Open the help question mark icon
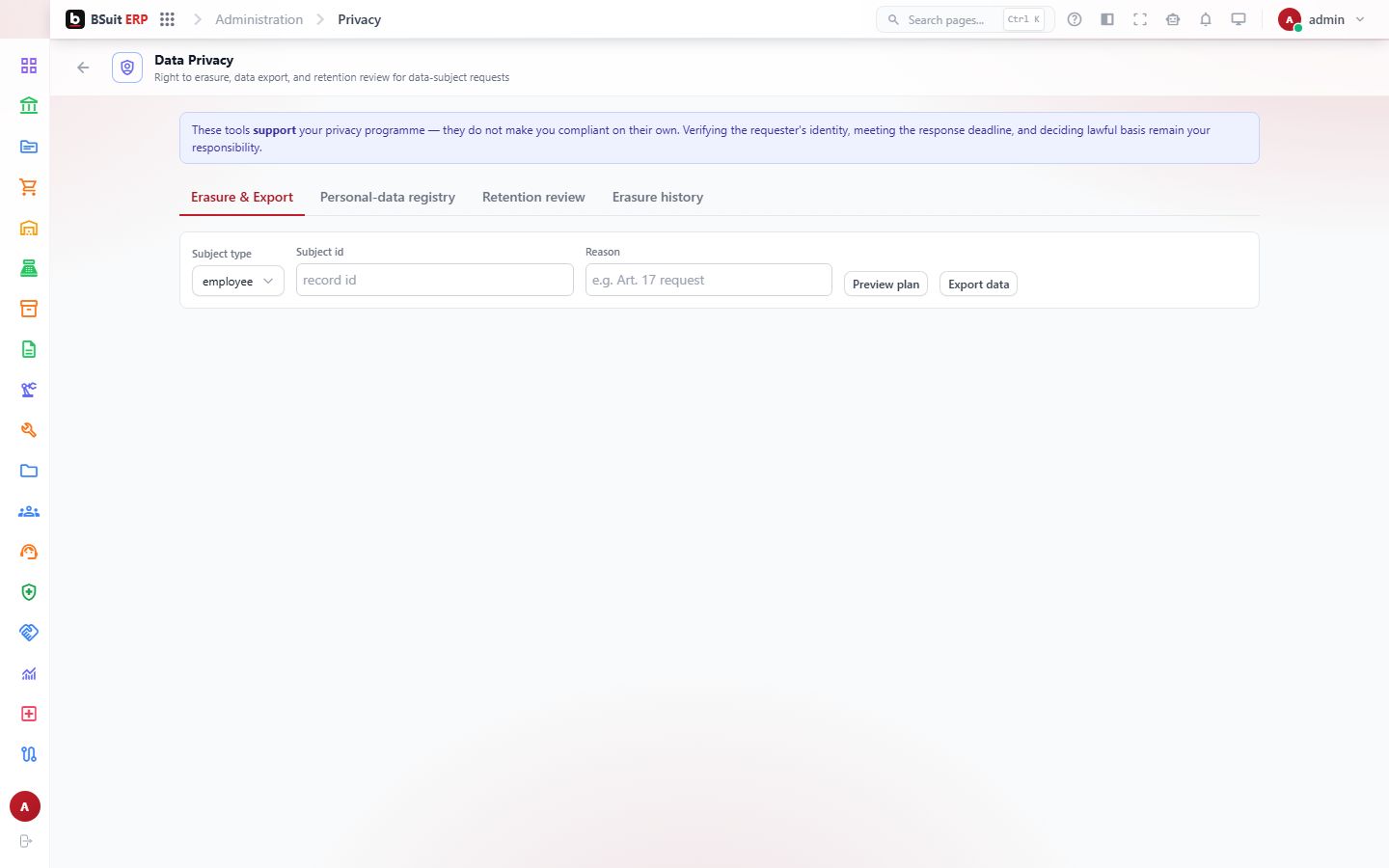 (1075, 19)
